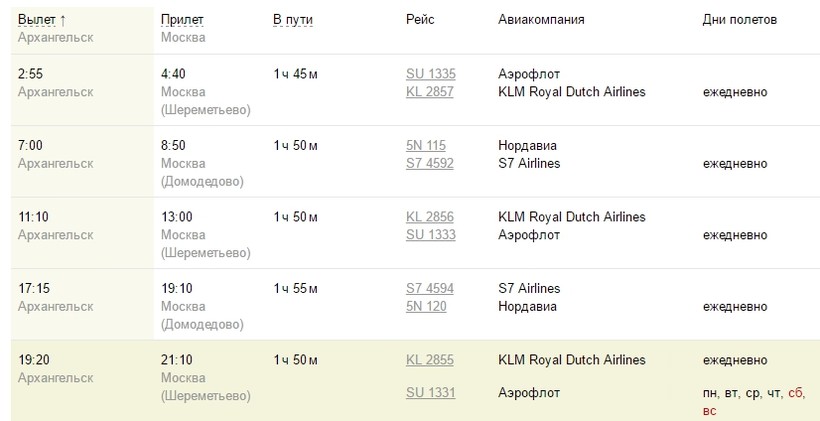Click the Рейс column header
The width and height of the screenshot is (820, 421).
tap(420, 20)
